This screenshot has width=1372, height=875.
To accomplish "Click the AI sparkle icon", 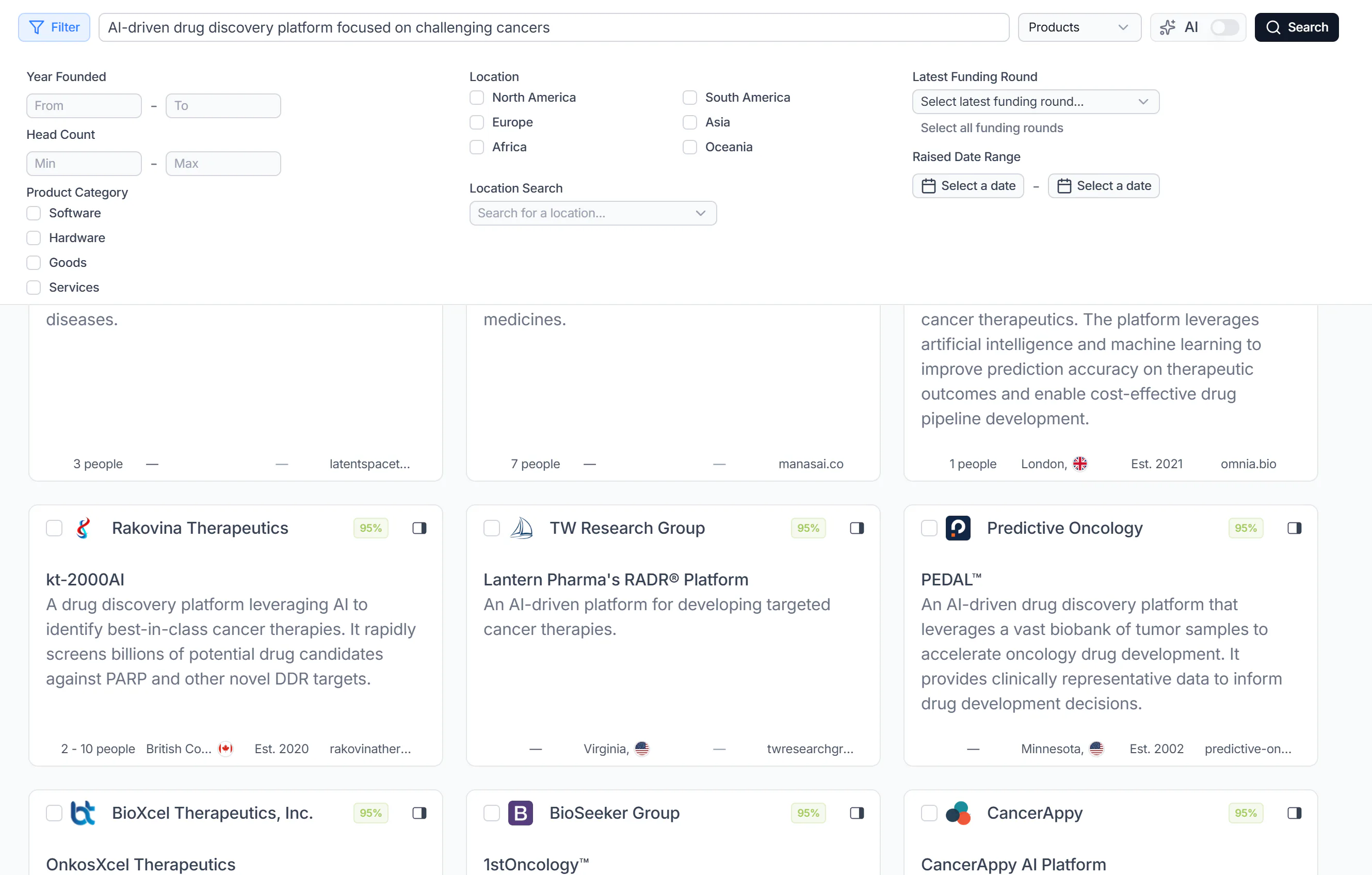I will (1168, 27).
